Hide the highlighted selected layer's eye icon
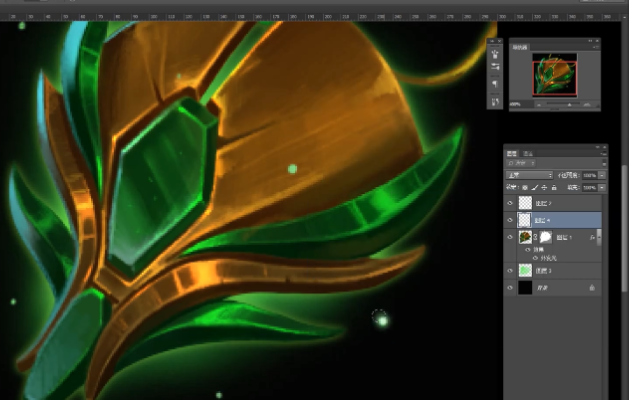The image size is (629, 400). [510, 220]
